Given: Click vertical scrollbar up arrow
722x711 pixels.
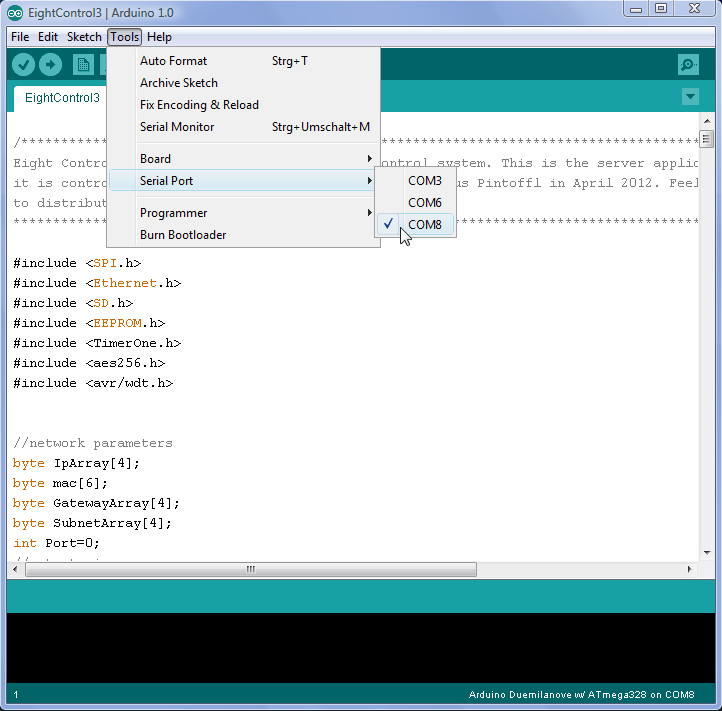Looking at the screenshot, I should coord(707,121).
